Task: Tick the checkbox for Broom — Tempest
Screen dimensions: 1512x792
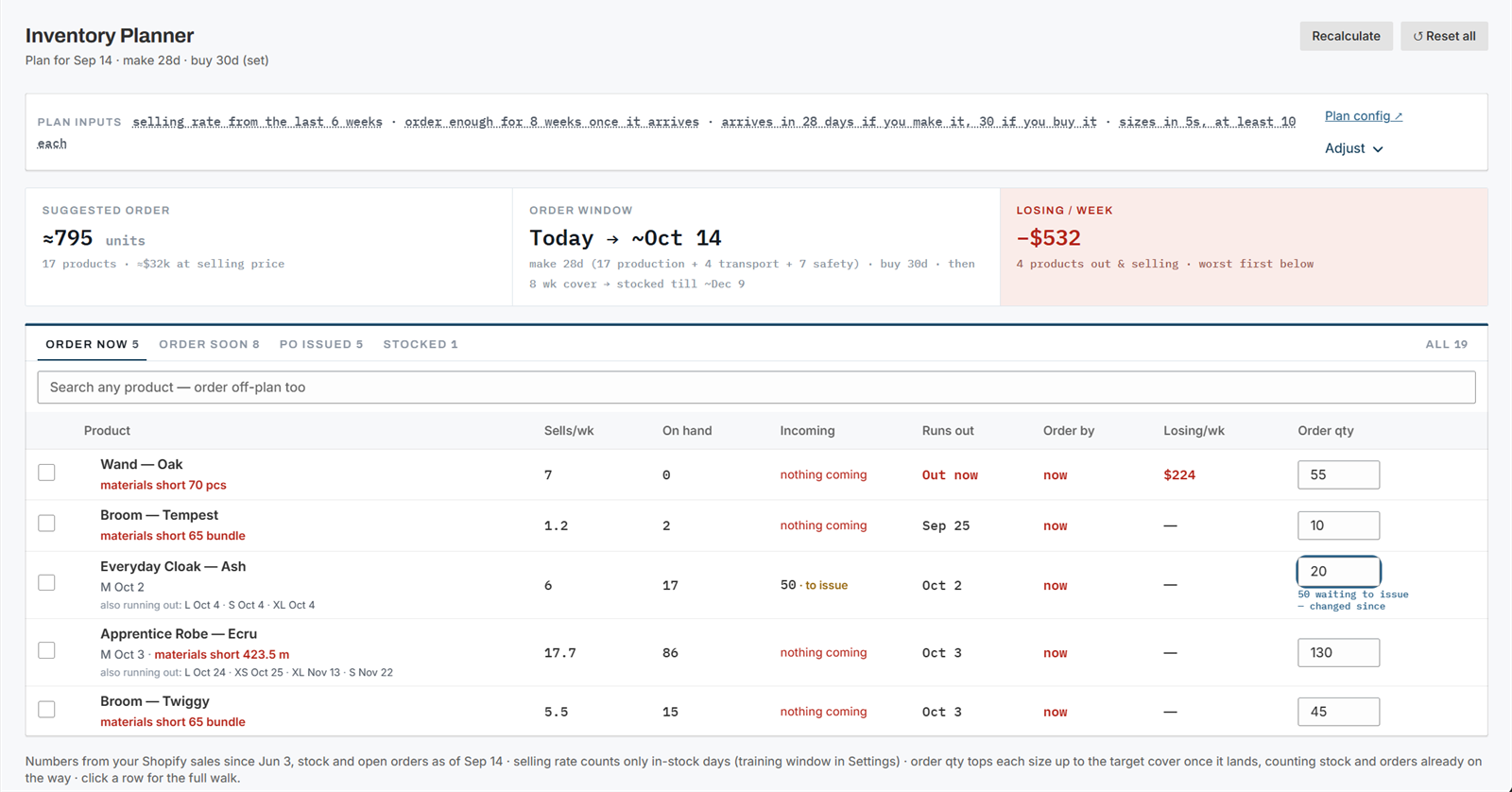Action: pos(46,524)
